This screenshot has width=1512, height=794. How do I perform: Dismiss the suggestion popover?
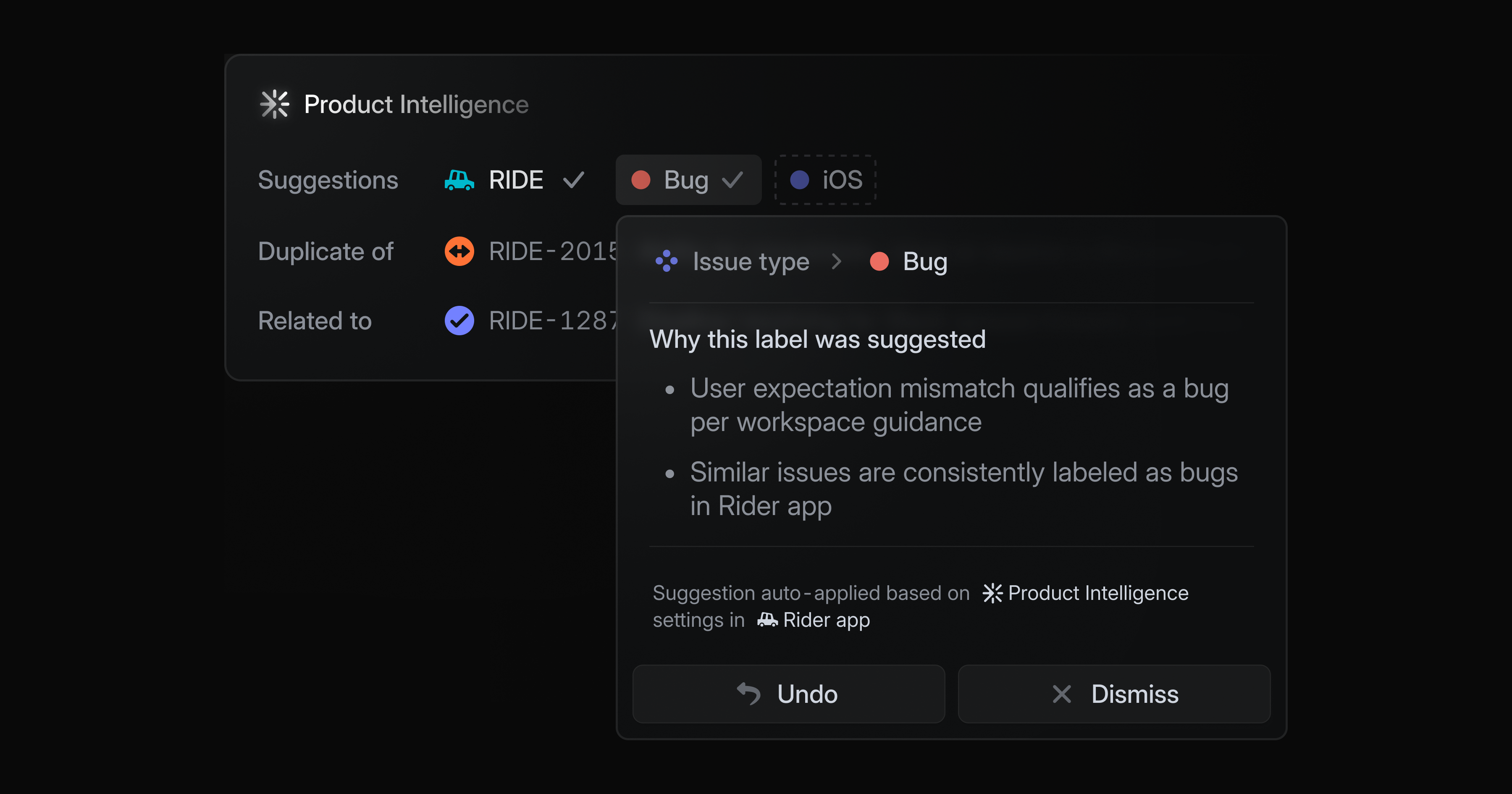point(1114,694)
